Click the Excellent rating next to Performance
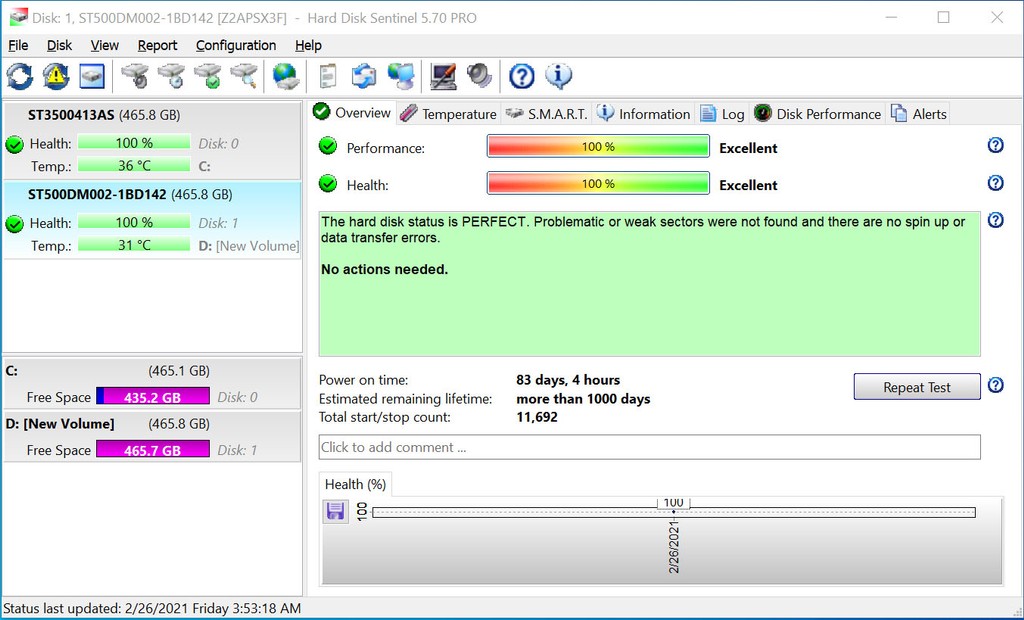This screenshot has width=1024, height=620. pos(748,148)
